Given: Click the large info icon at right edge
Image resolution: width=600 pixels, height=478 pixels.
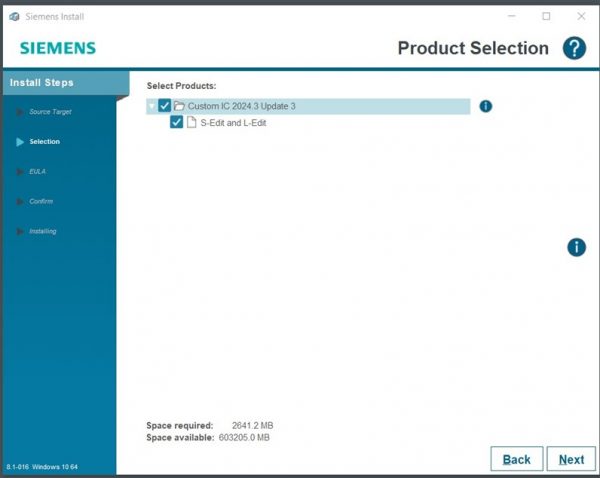Looking at the screenshot, I should [576, 247].
